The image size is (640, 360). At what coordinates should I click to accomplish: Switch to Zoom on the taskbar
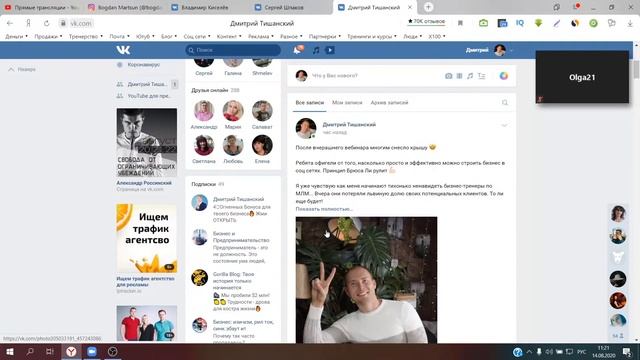coord(92,351)
